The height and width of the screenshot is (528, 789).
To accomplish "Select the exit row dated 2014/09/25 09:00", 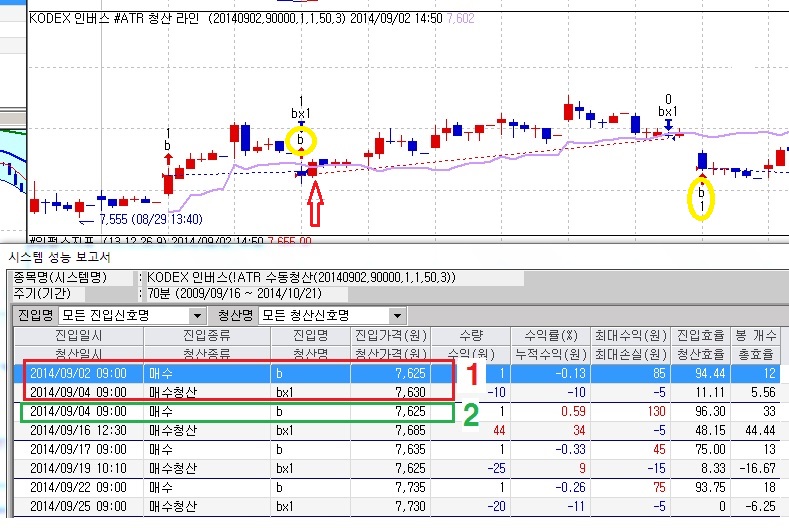I will click(x=397, y=506).
